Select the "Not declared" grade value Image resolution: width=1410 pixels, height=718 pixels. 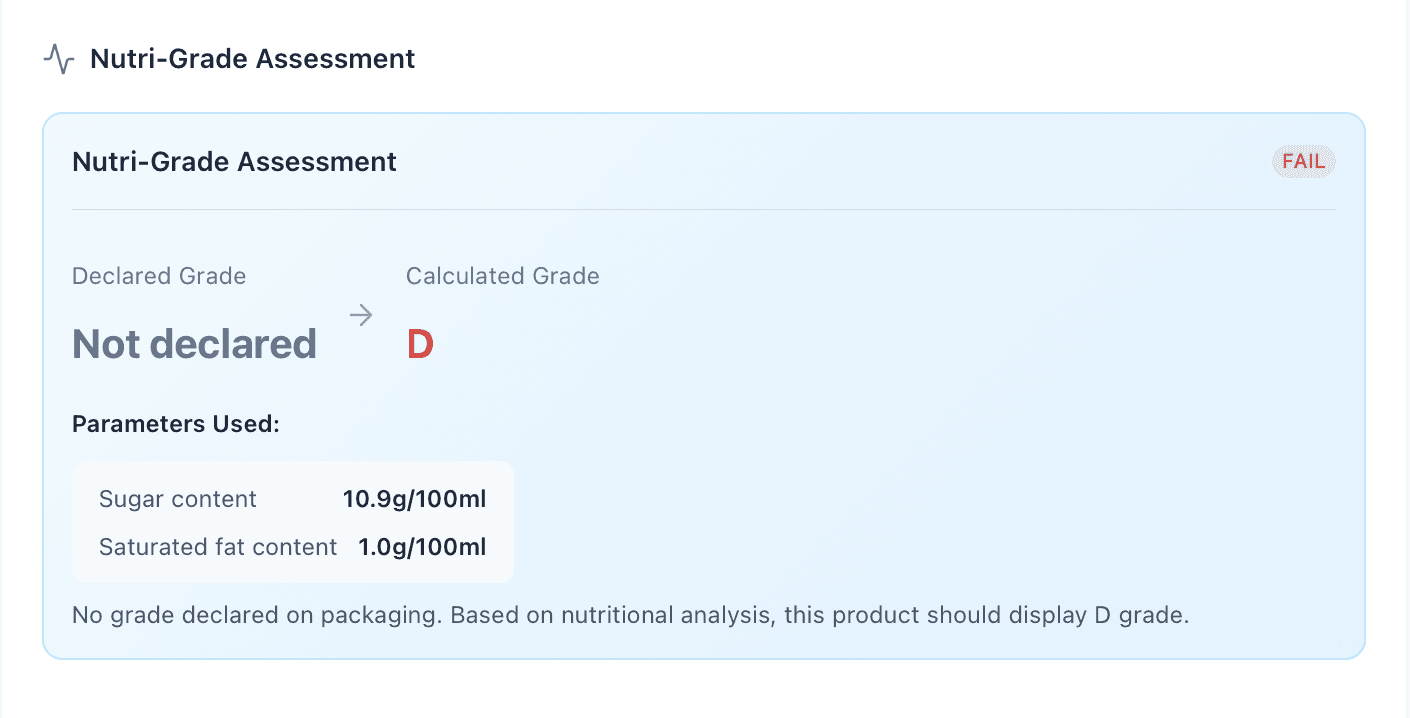(x=194, y=345)
